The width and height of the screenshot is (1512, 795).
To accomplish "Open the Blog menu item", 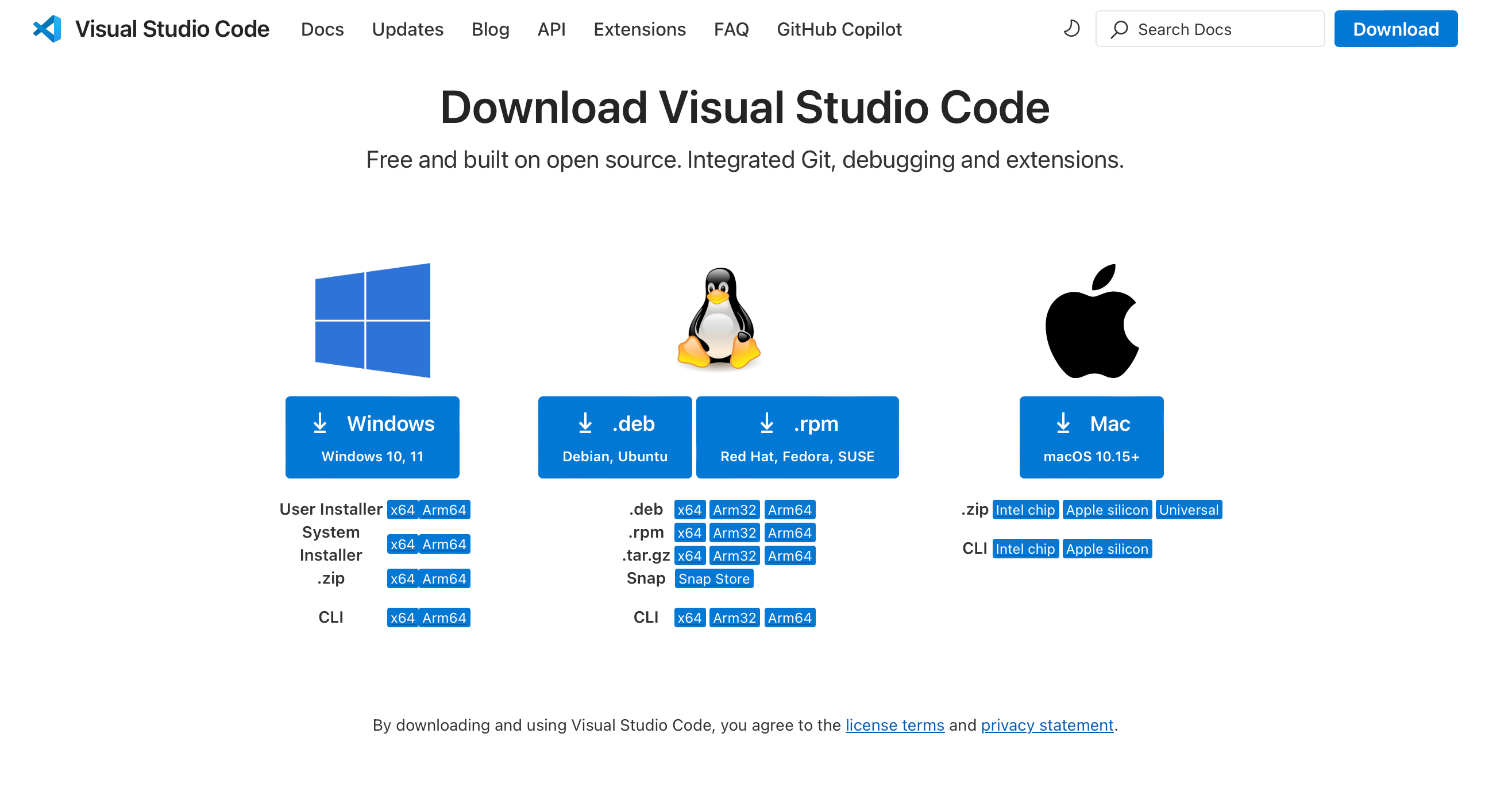I will click(490, 29).
